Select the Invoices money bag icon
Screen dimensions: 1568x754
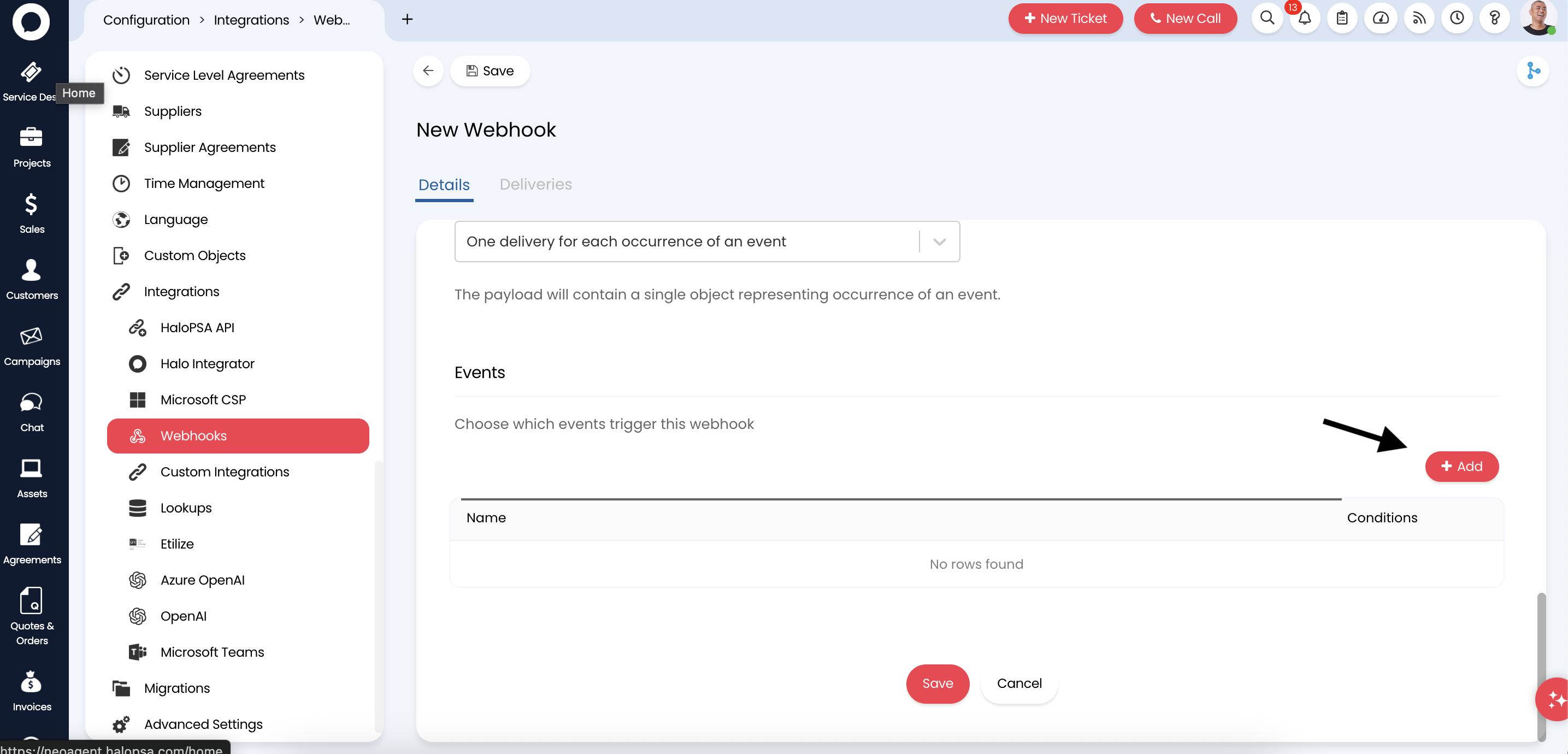pos(31,682)
